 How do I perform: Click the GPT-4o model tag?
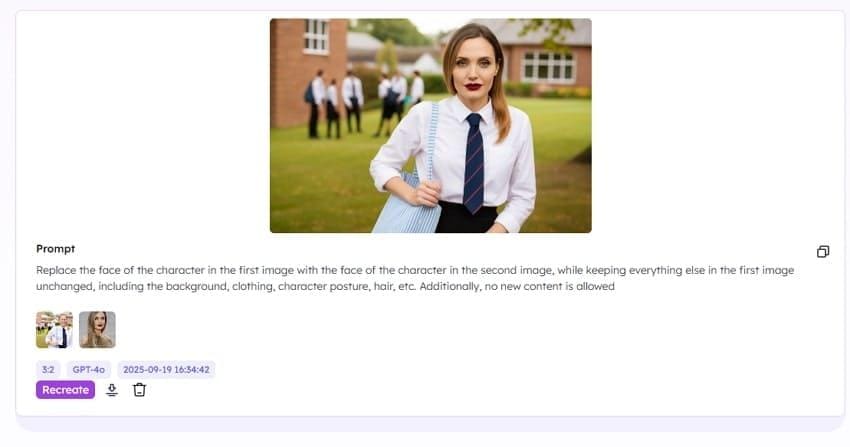[88, 370]
